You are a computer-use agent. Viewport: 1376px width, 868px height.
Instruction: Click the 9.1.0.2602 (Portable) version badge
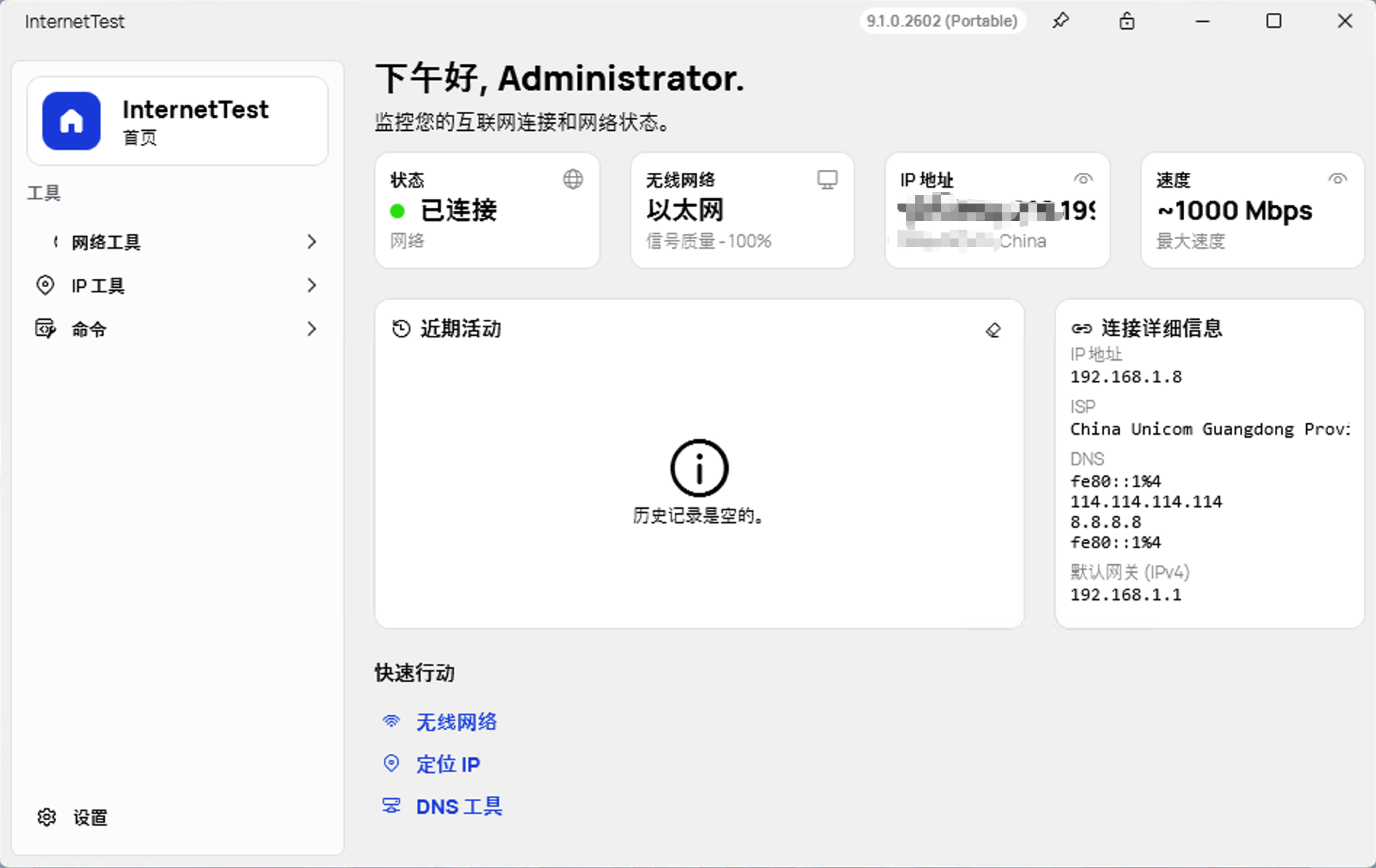coord(942,21)
